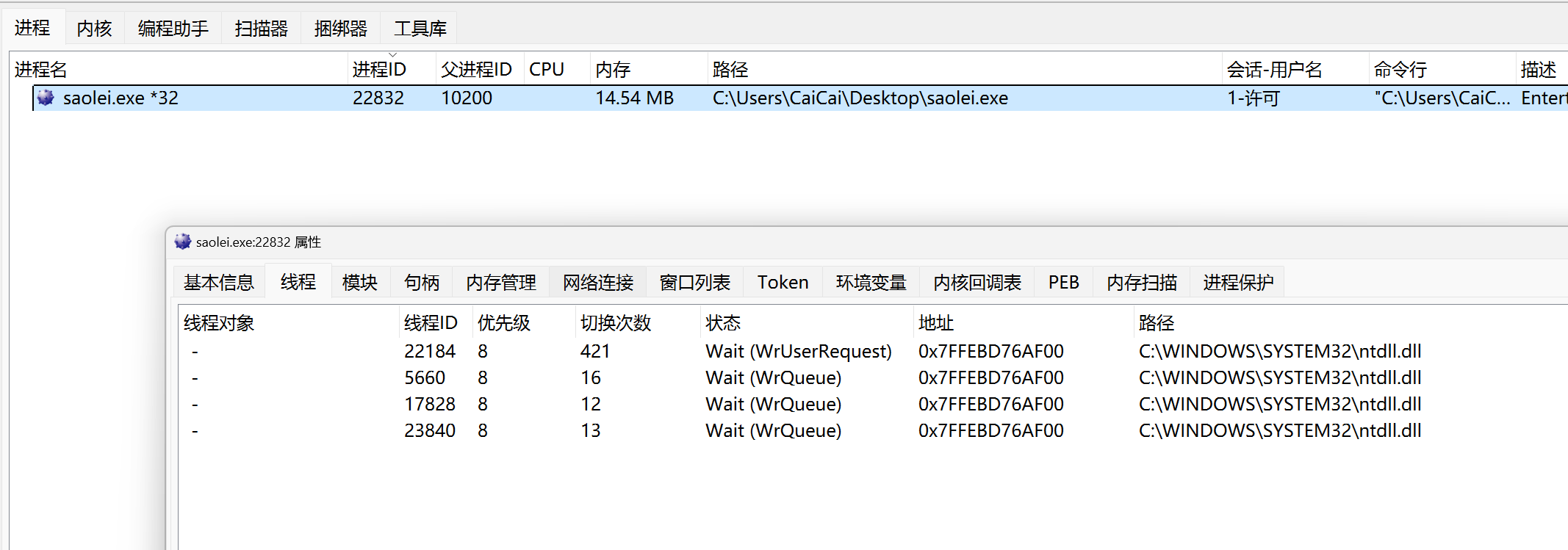Click the path C:\Users\CaiCai\Desktop\saolei.exe
The width and height of the screenshot is (1568, 550).
(860, 98)
